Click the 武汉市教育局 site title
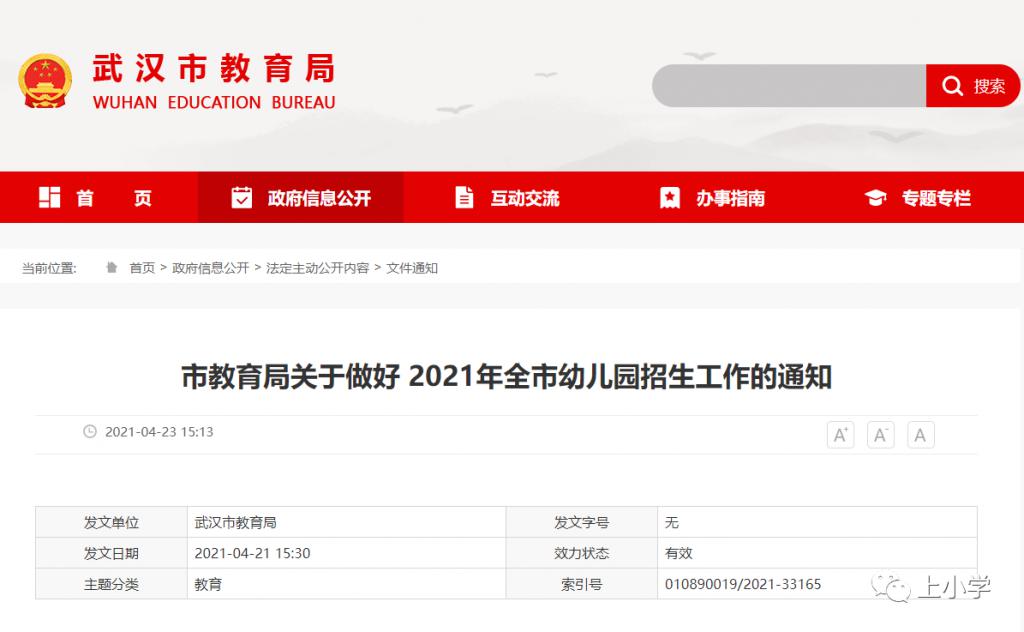Image resolution: width=1024 pixels, height=632 pixels. coord(214,69)
